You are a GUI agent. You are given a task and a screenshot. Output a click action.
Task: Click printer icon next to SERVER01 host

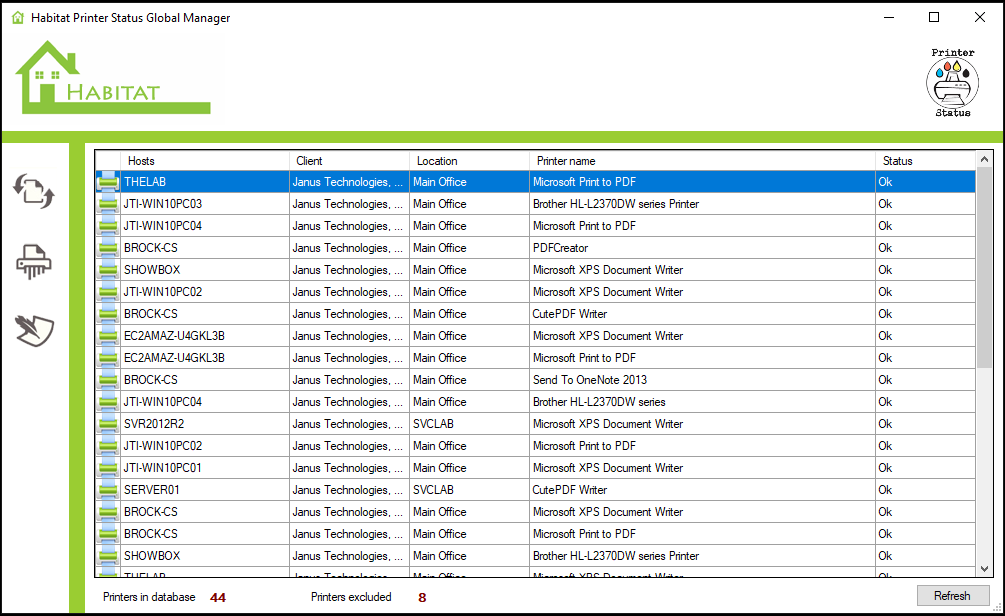coord(107,490)
